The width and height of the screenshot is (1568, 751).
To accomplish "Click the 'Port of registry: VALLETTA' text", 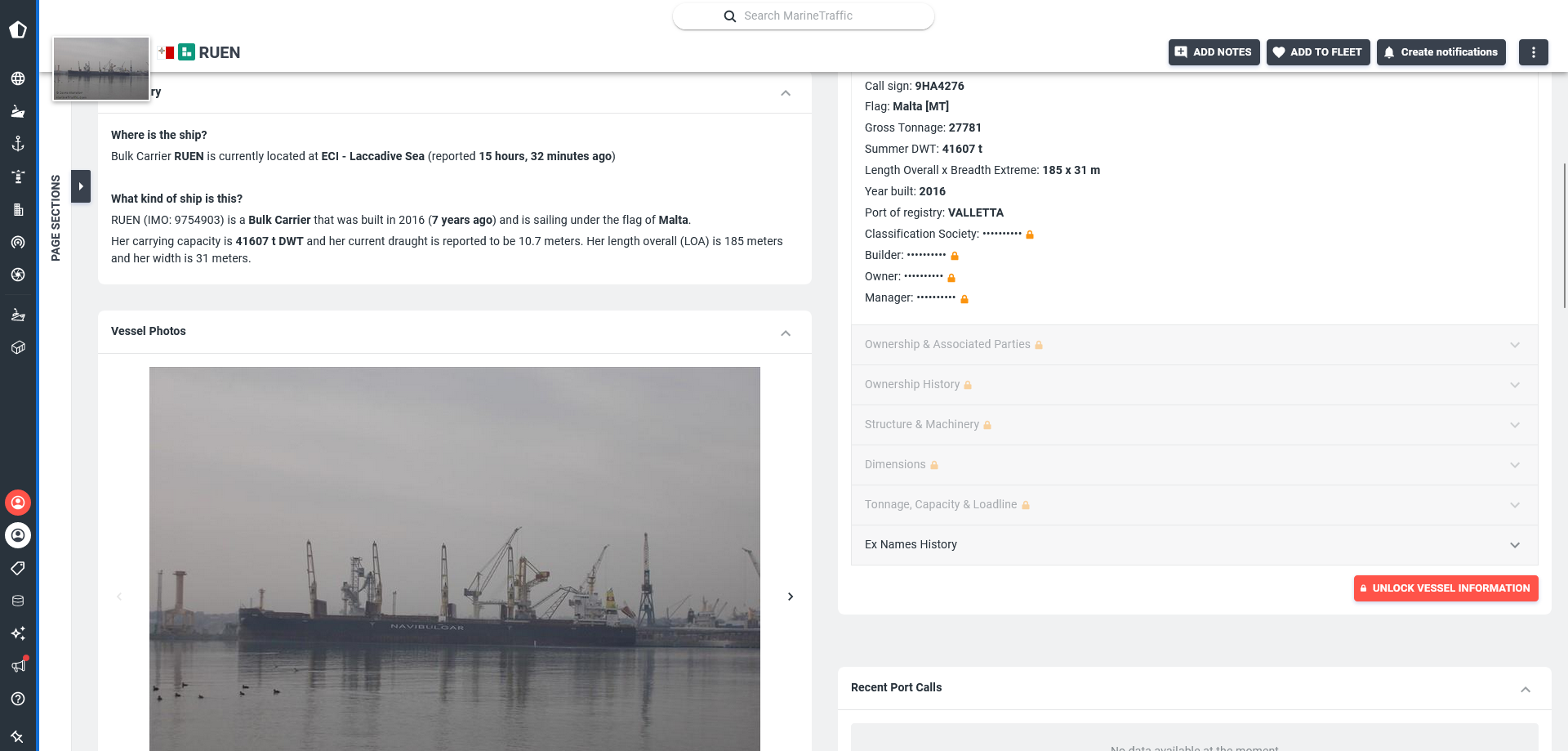I will point(934,212).
